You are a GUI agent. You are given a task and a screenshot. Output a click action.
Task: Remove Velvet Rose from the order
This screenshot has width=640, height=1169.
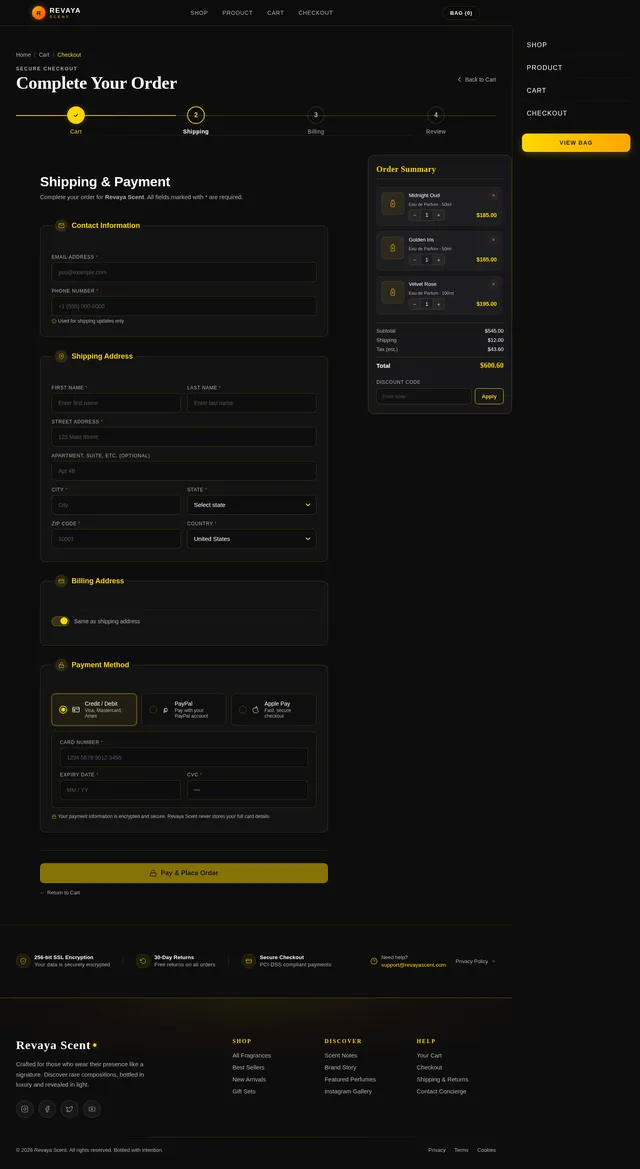[493, 284]
